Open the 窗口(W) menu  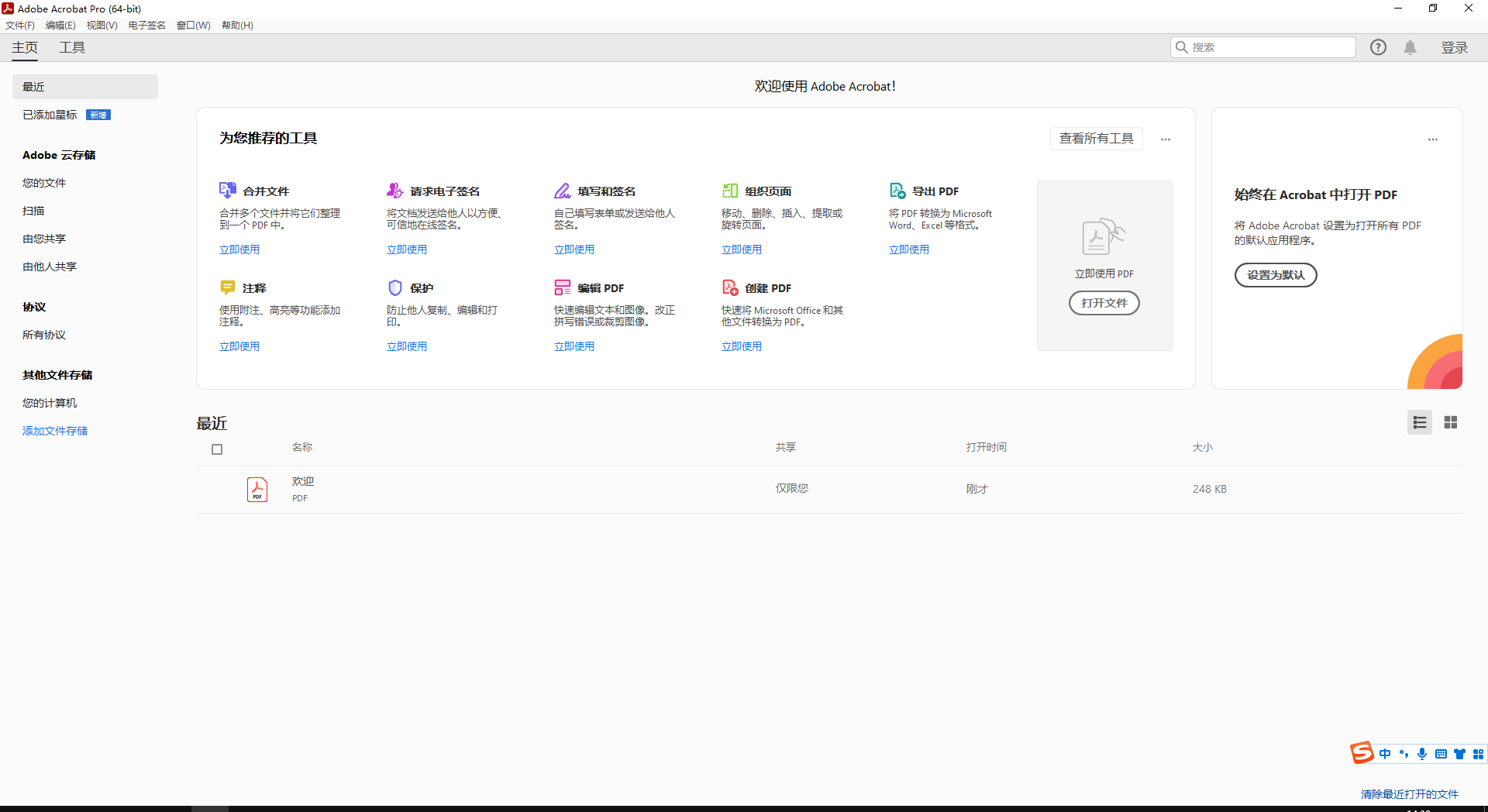coord(193,26)
